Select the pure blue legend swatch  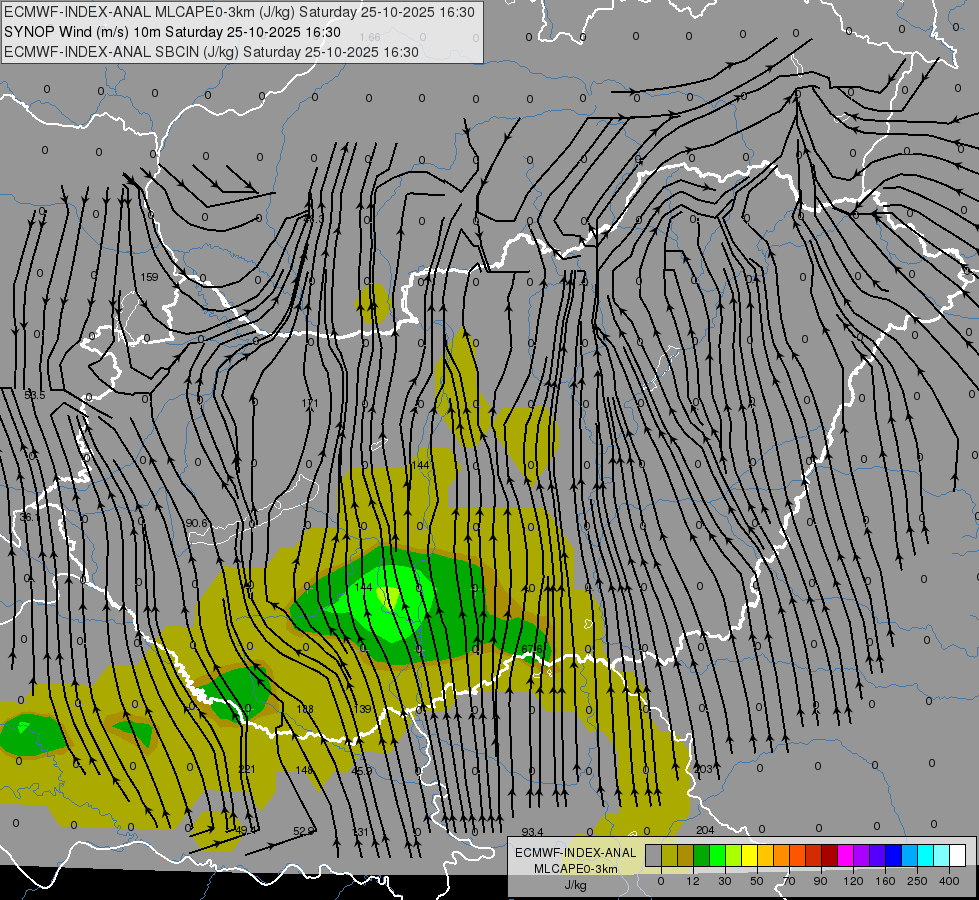(894, 855)
